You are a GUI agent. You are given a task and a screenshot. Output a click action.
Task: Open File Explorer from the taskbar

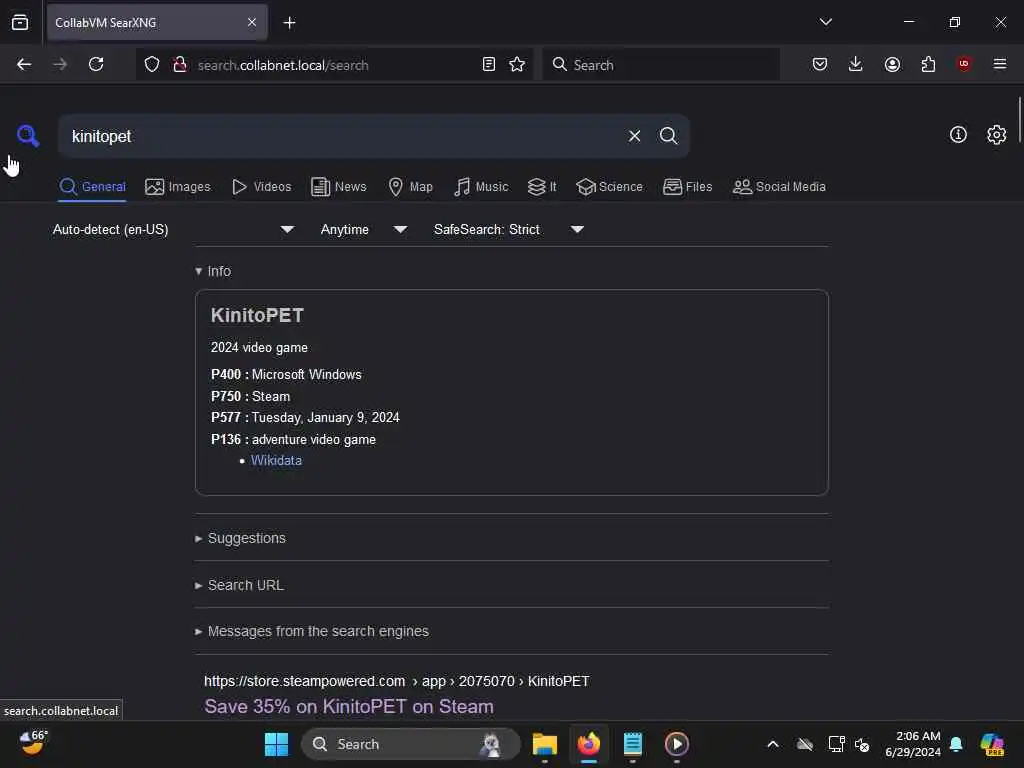click(x=545, y=744)
